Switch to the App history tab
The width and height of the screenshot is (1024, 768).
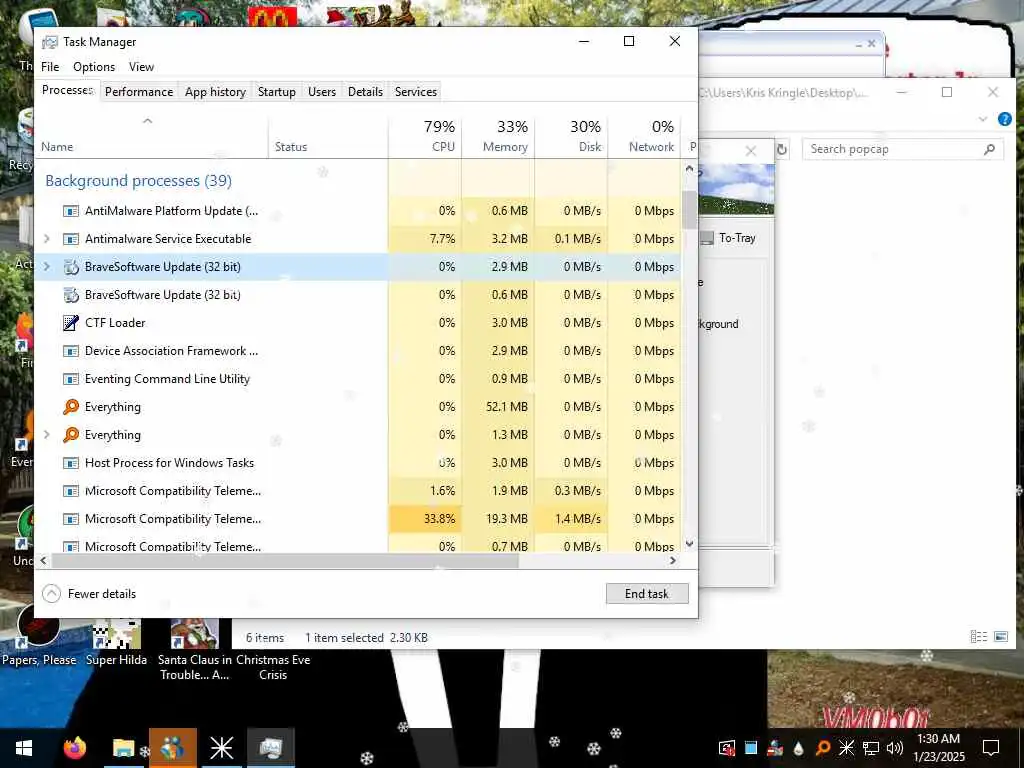[216, 92]
